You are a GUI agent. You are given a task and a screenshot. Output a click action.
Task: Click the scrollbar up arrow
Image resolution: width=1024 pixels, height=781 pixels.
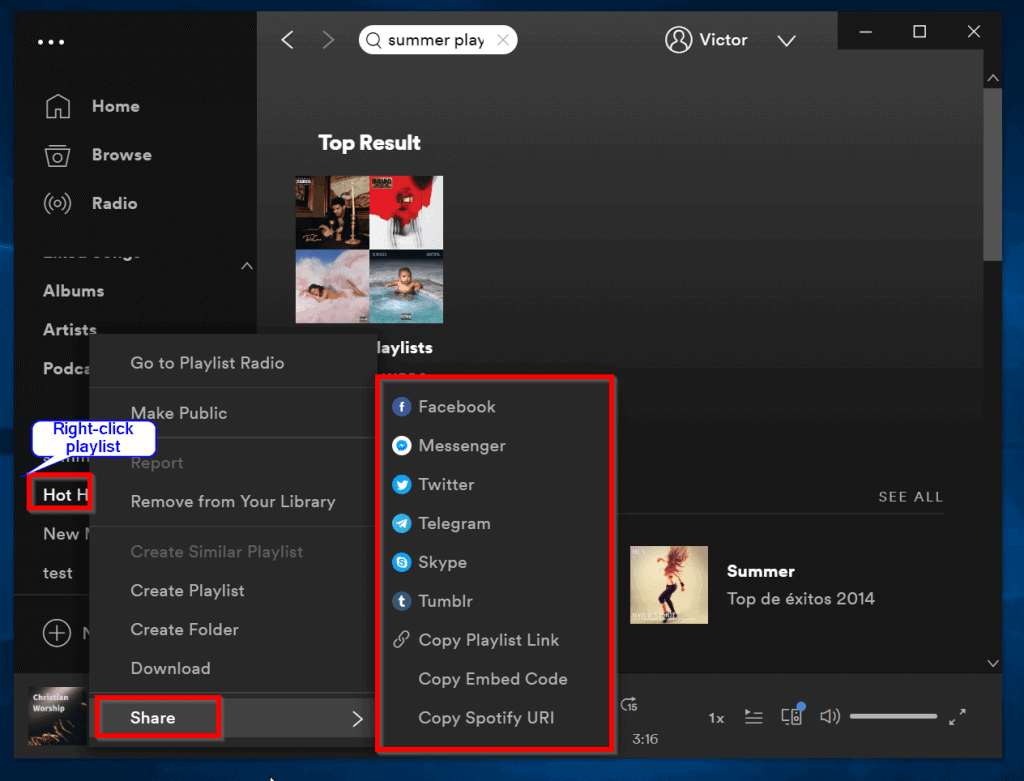993,78
